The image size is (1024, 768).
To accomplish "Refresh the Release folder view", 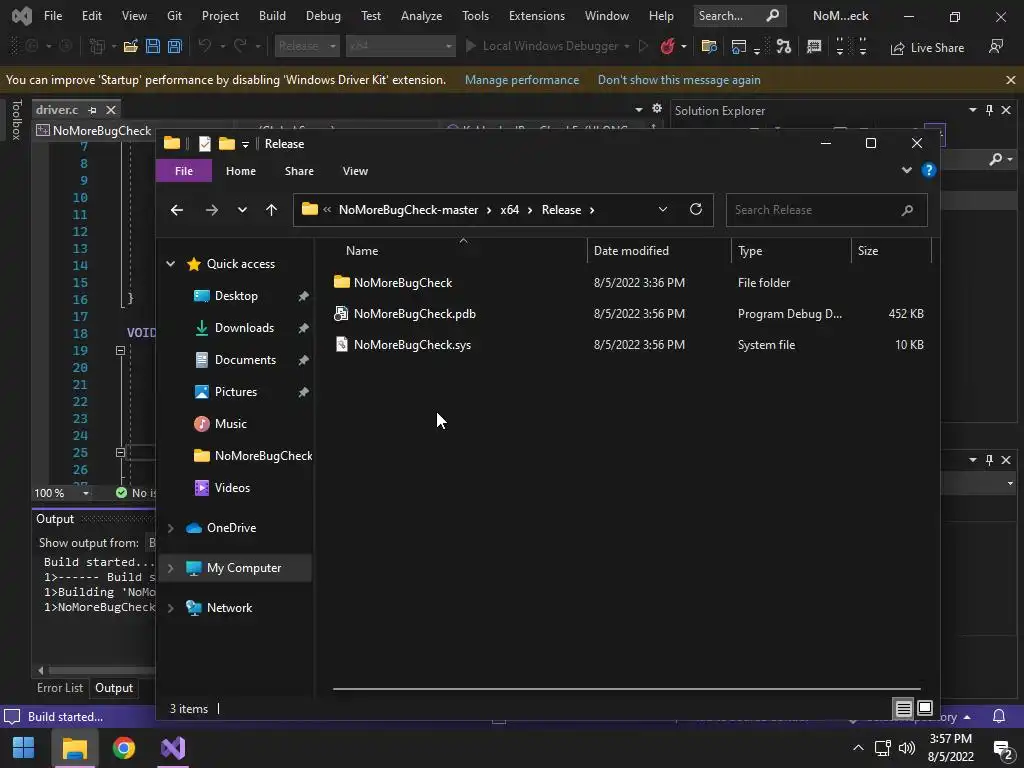I will [696, 210].
